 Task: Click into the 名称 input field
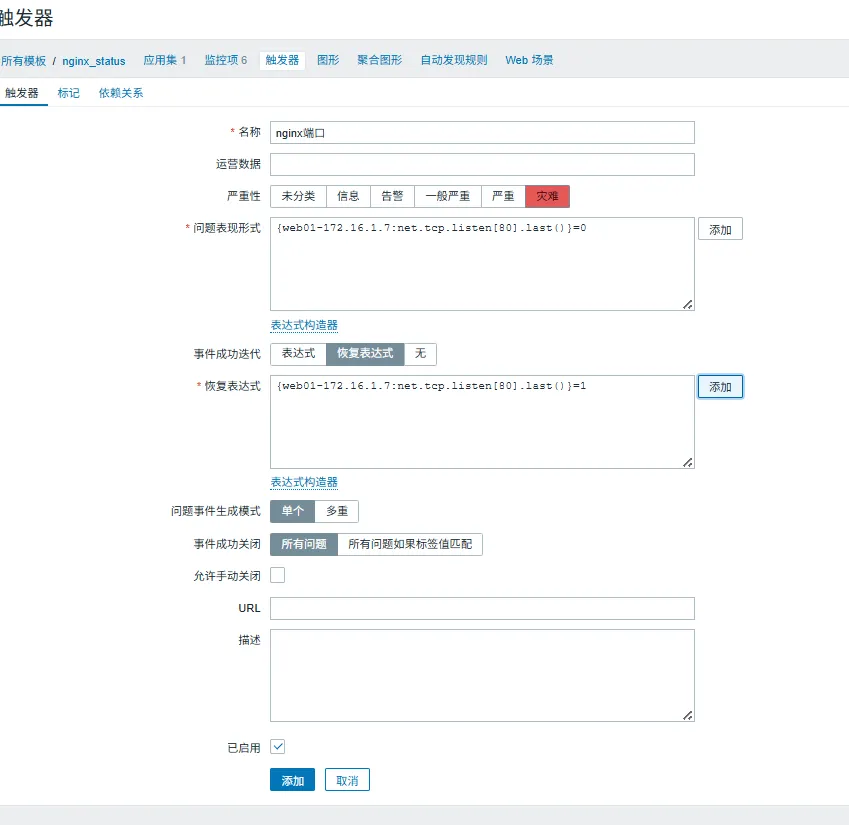coord(482,133)
